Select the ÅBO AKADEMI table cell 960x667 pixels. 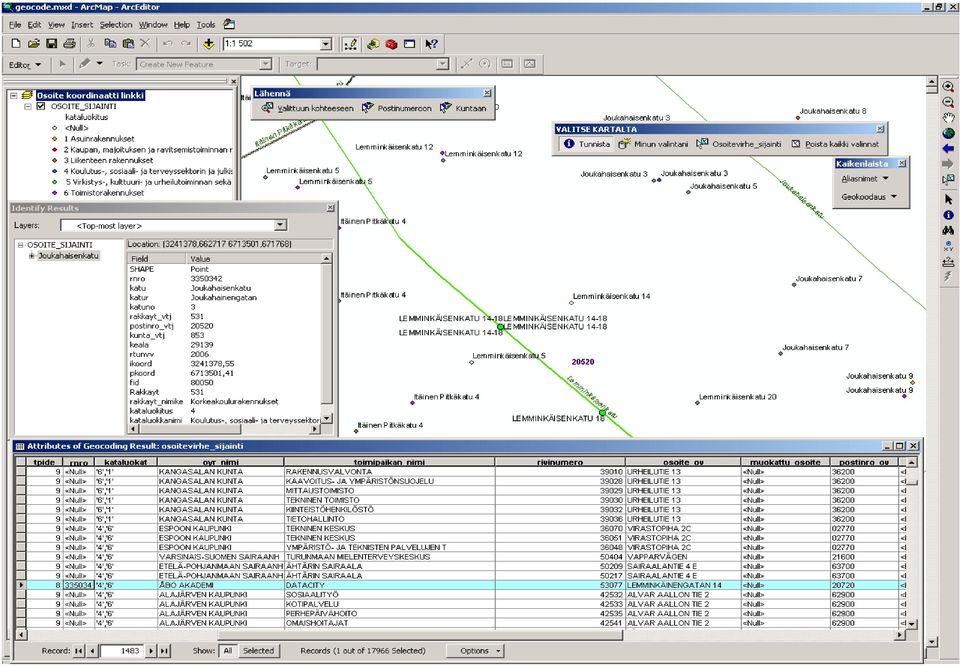(220, 586)
